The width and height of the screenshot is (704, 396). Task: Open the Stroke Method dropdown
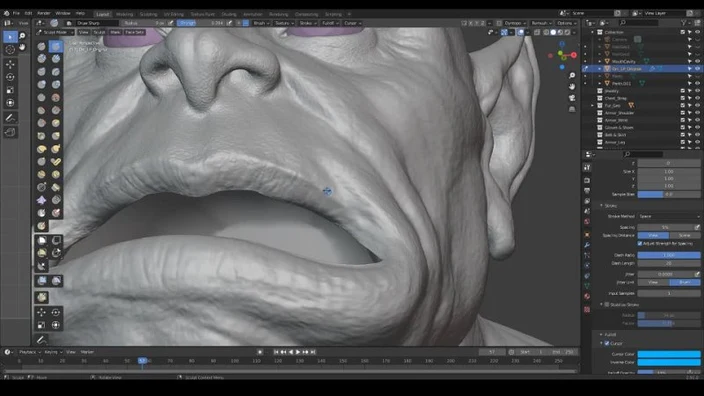pos(669,216)
